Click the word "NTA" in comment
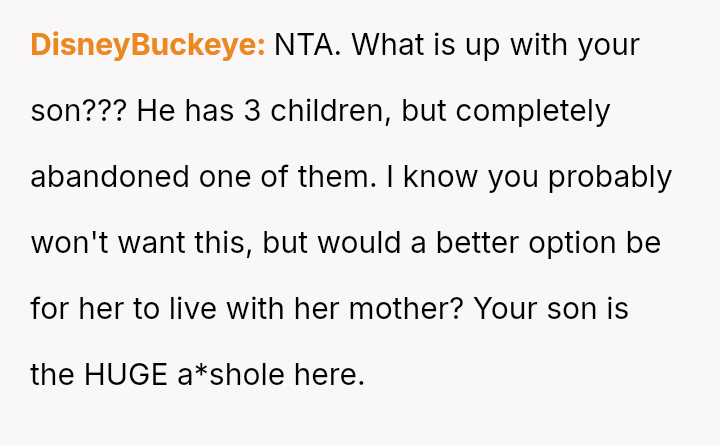Image resolution: width=720 pixels, height=446 pixels. click(x=306, y=45)
